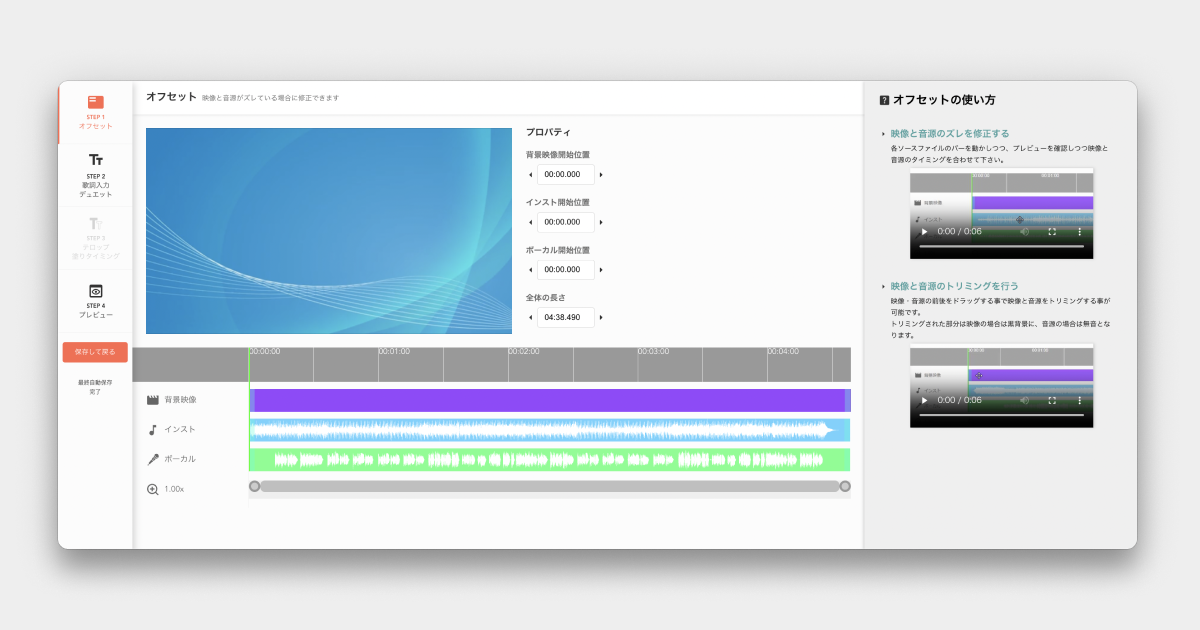Open the Step 4 preview eye icon
Screen dimensions: 1200x630
pos(96,291)
